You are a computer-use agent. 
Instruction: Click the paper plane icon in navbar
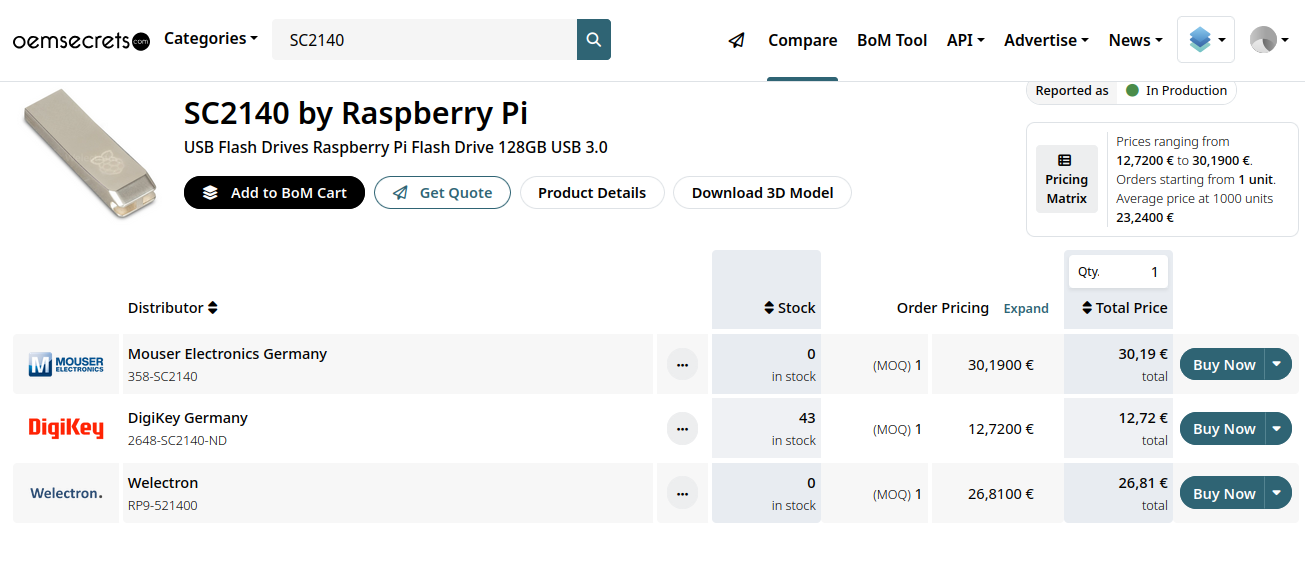point(737,40)
